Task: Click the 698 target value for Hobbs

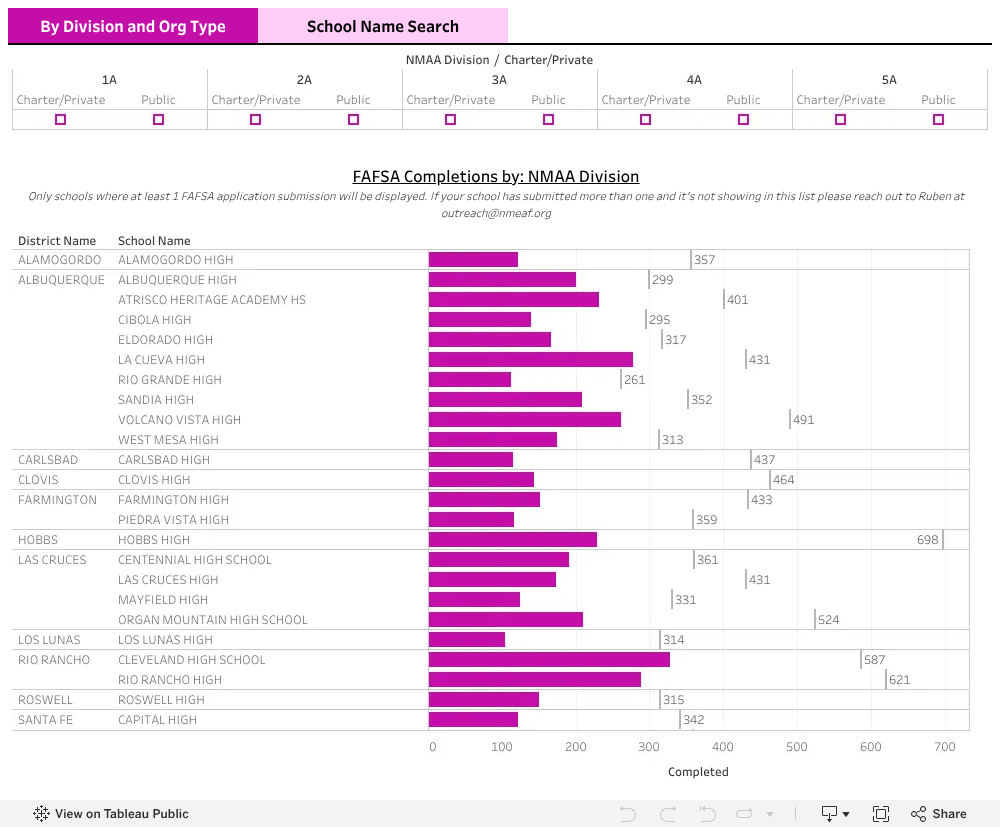Action: pyautogui.click(x=927, y=539)
